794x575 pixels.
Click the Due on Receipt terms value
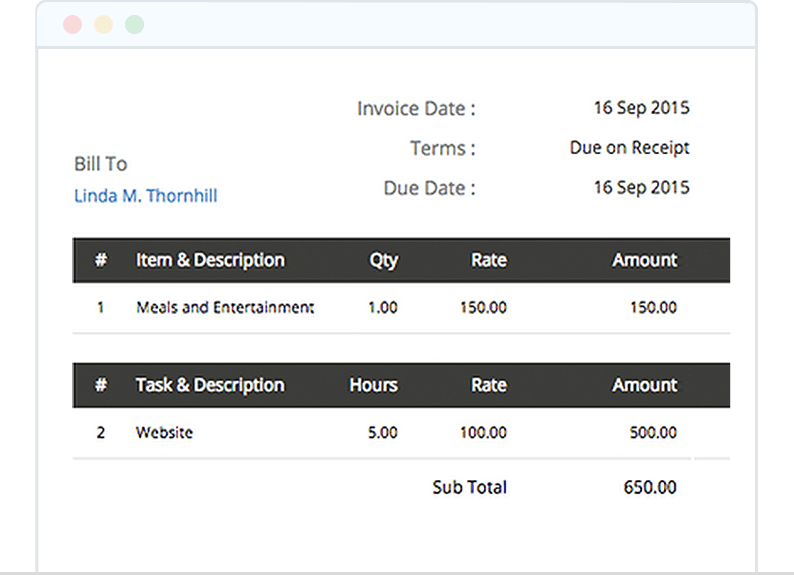click(629, 148)
